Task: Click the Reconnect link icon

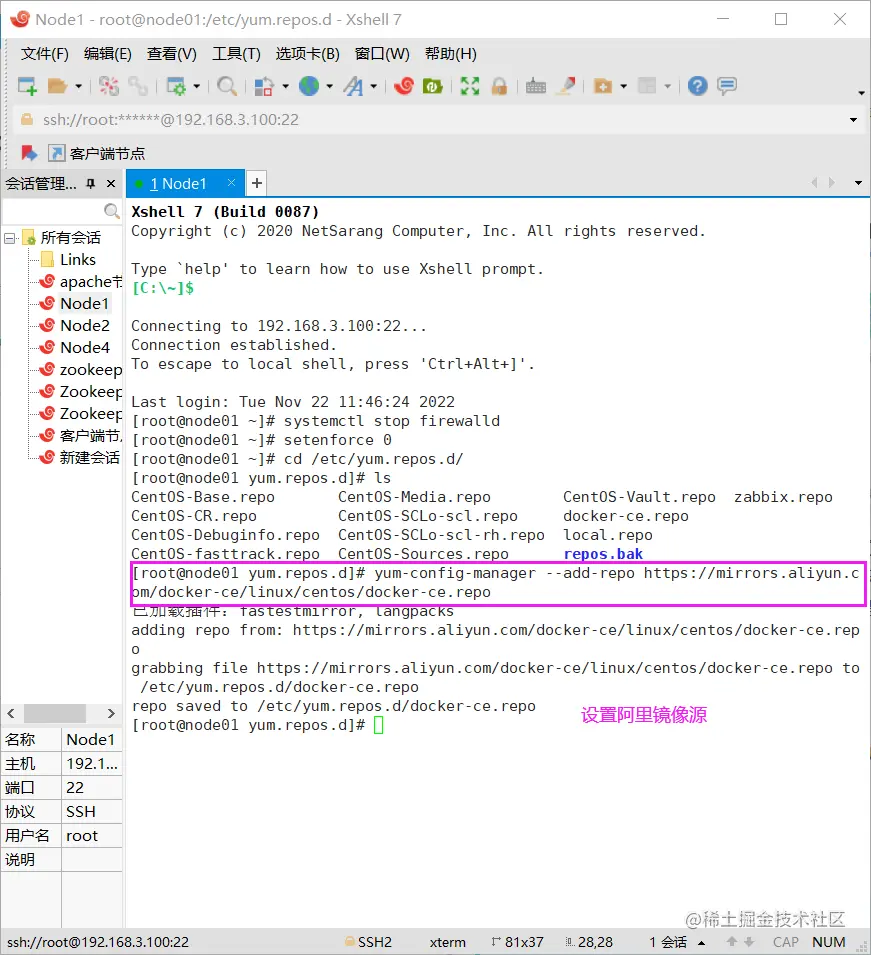Action: (x=139, y=86)
